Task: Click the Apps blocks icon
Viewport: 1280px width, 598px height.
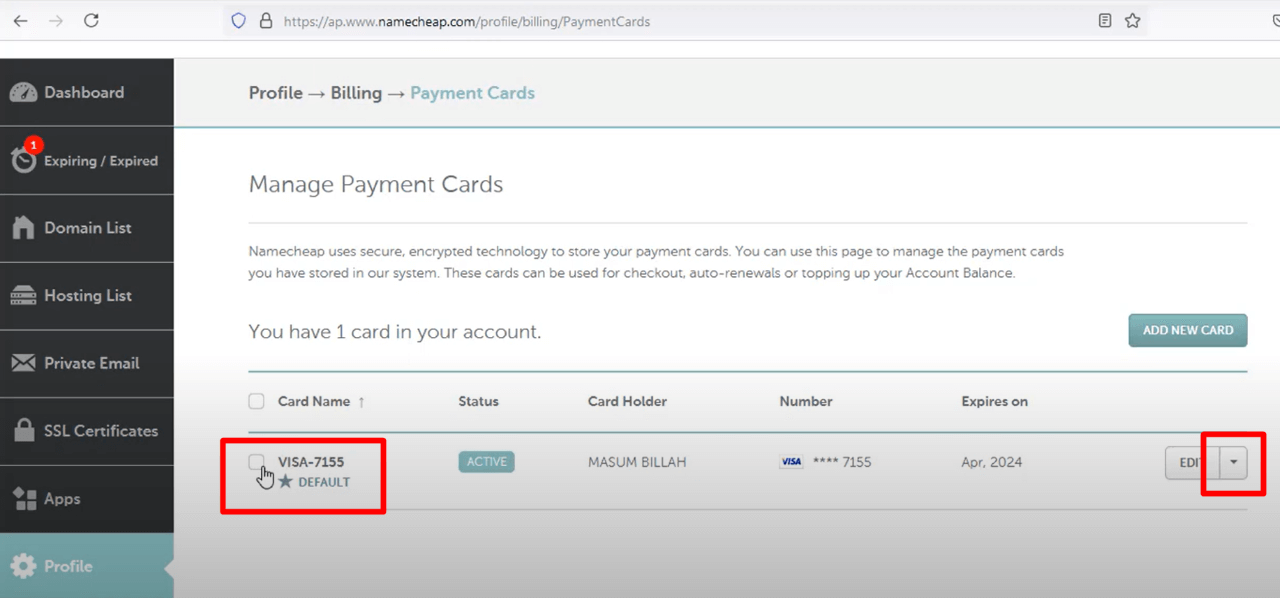Action: (24, 498)
